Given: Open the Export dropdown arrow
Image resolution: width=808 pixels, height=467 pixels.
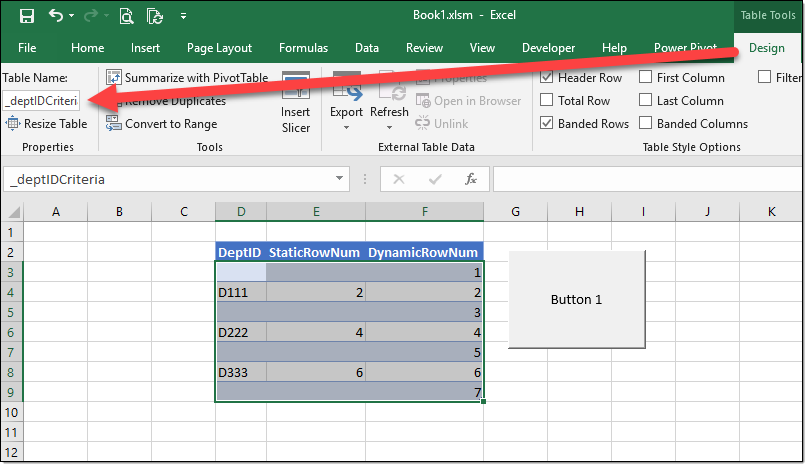Looking at the screenshot, I should 346,127.
